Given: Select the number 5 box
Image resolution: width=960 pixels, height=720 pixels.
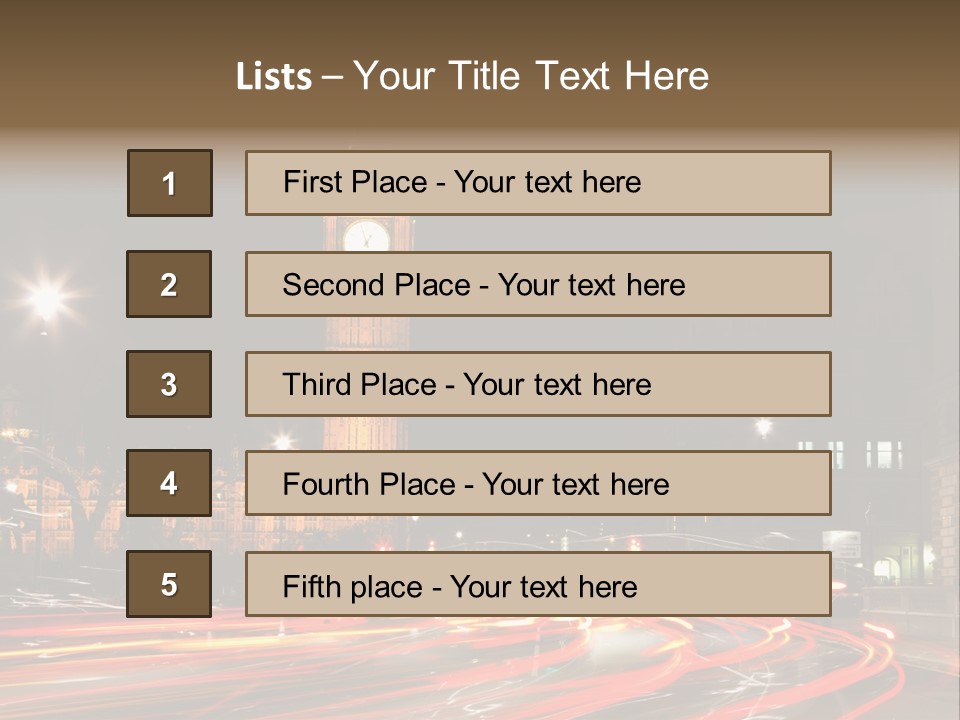Looking at the screenshot, I should (x=169, y=584).
